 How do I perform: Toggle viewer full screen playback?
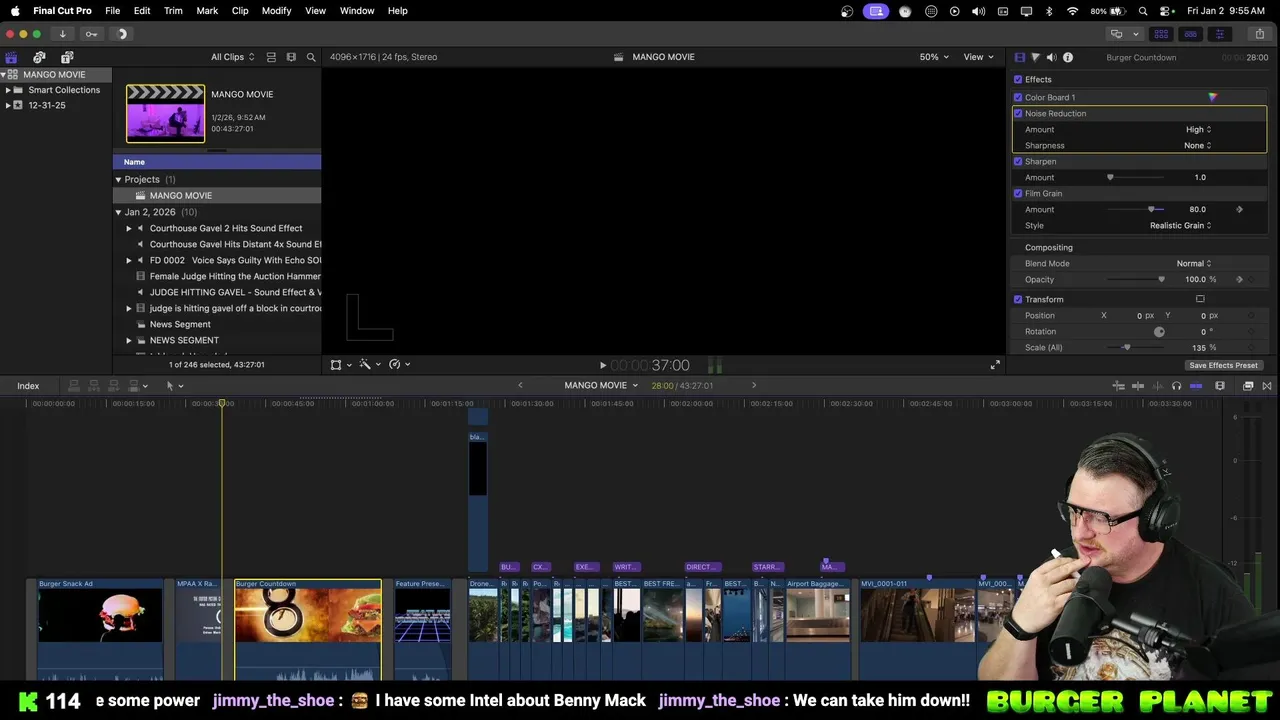pos(995,365)
